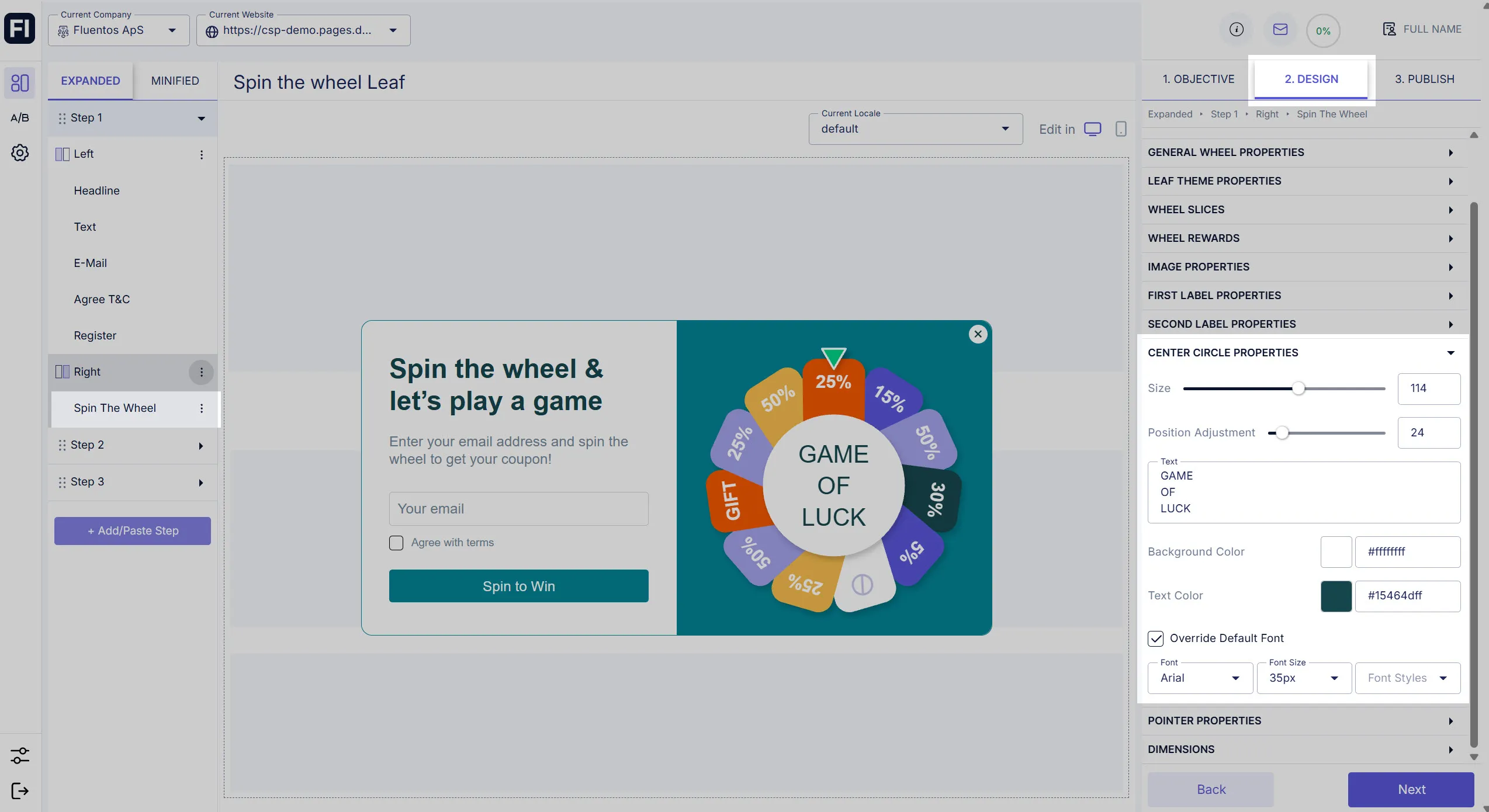Click the Step 2 drag handle

click(62, 445)
